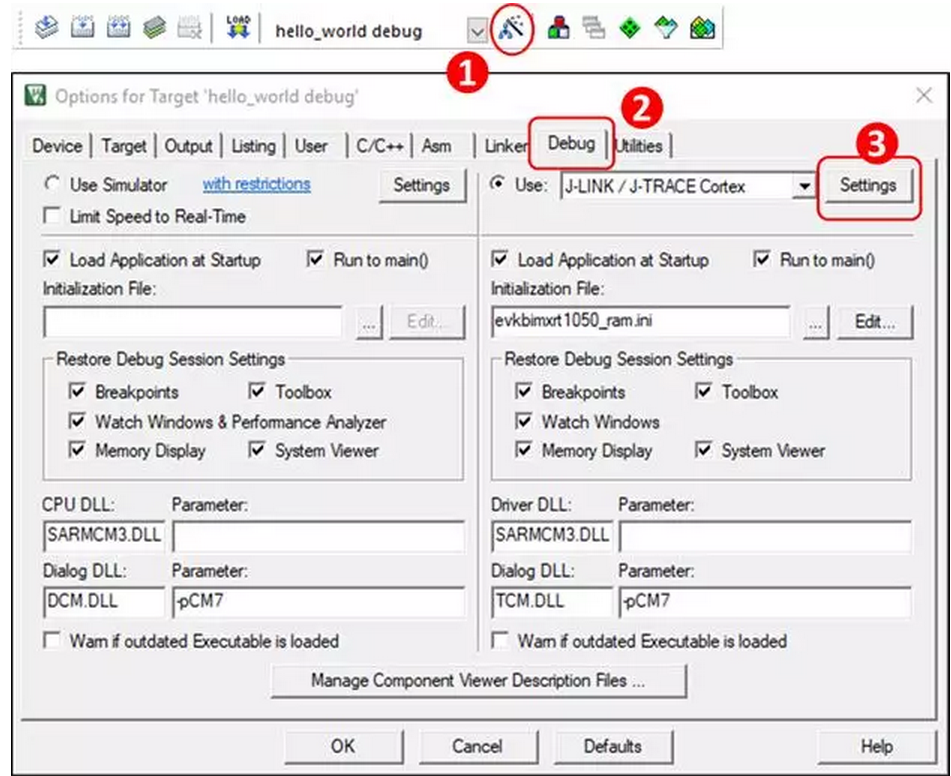Toggle Breakpoints checkbox in simulator column

[77, 391]
